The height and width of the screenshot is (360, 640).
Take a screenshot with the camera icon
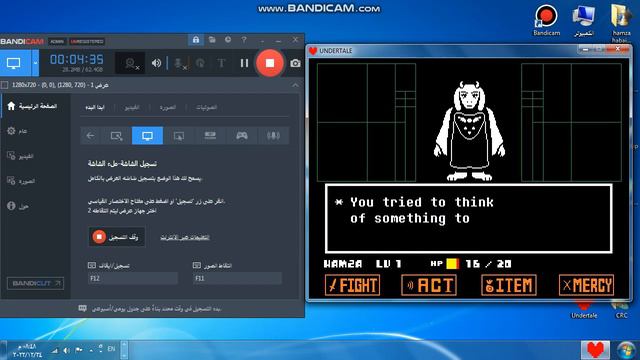296,63
